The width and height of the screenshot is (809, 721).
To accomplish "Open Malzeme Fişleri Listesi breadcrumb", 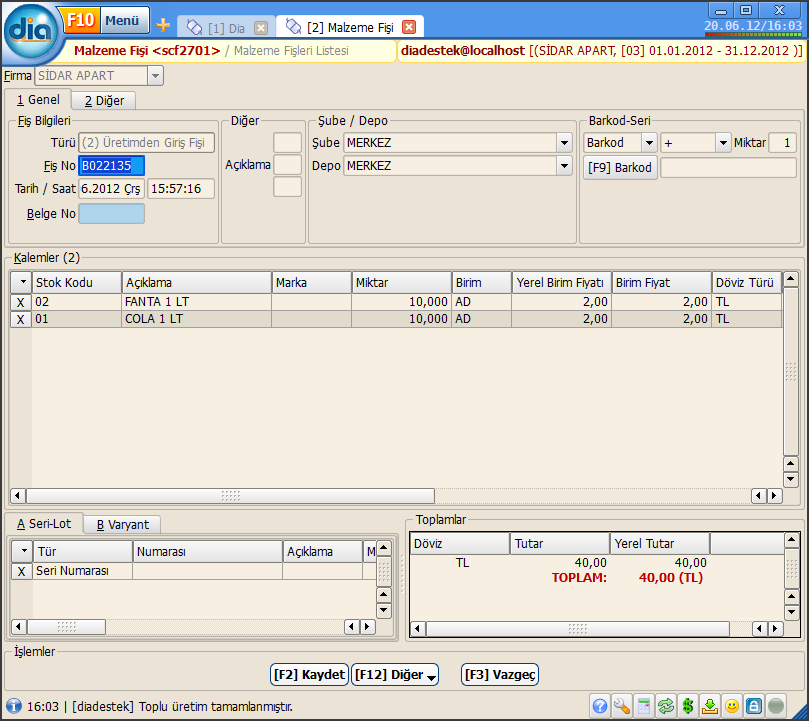I will [291, 51].
